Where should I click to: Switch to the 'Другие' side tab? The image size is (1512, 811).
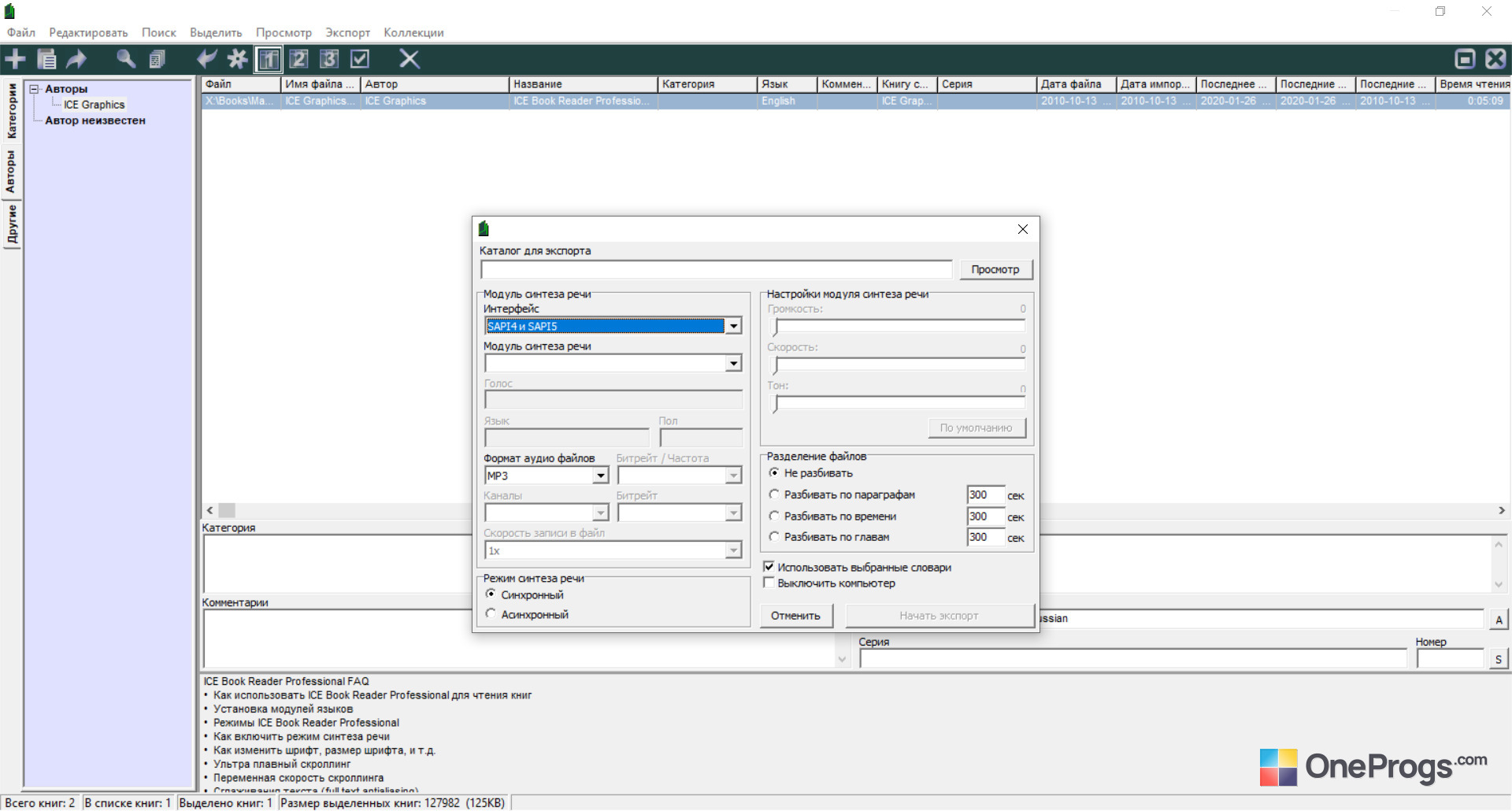tap(12, 224)
